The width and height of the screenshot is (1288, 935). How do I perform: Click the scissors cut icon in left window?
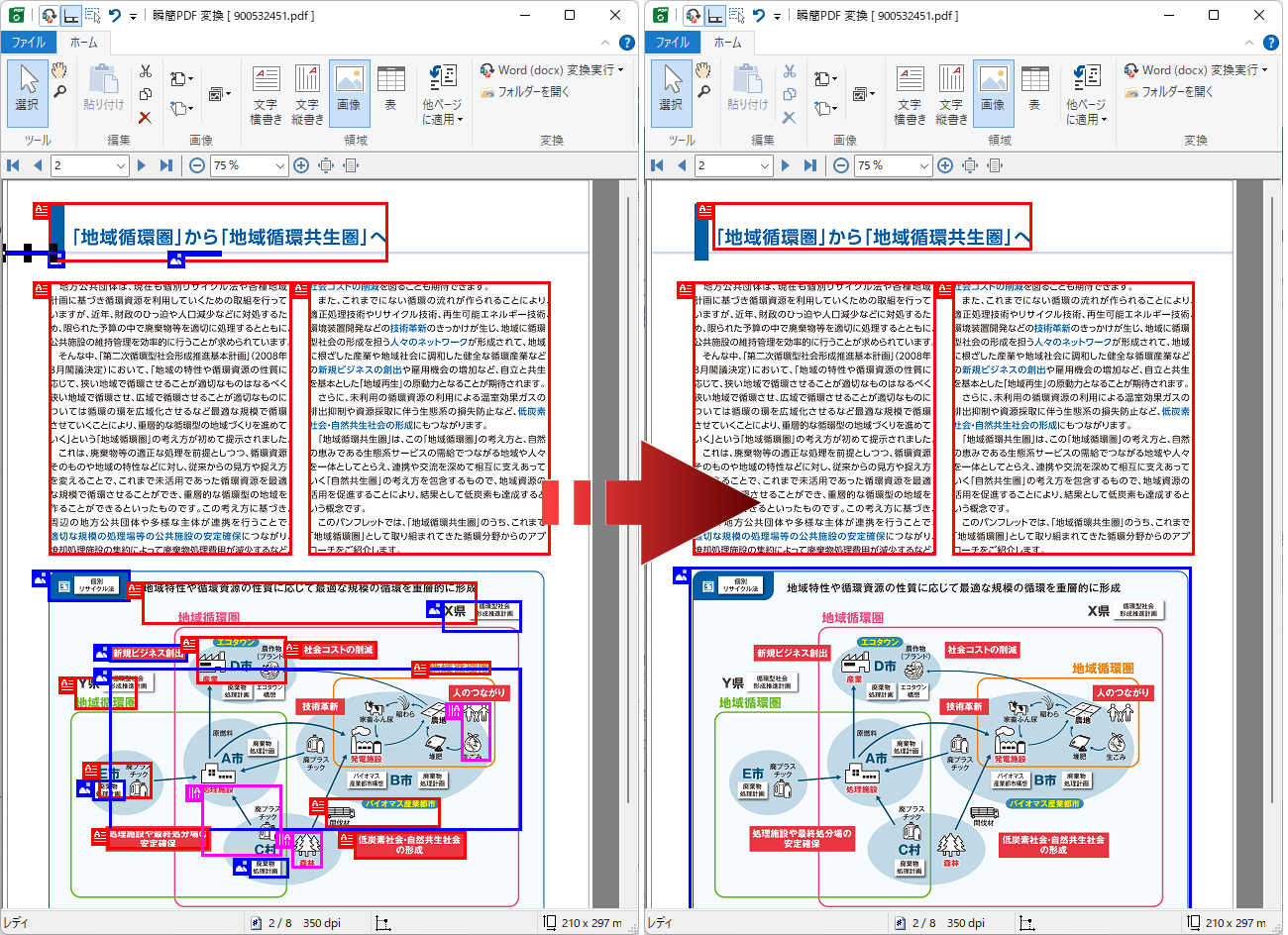145,71
